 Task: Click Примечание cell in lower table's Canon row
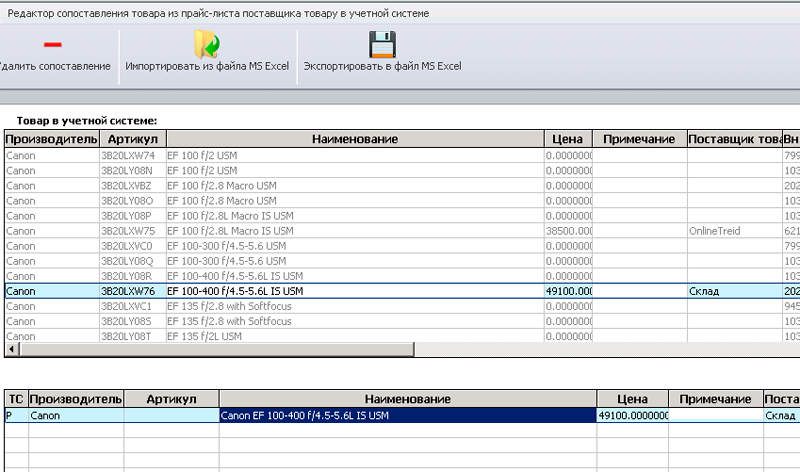pyautogui.click(x=715, y=415)
